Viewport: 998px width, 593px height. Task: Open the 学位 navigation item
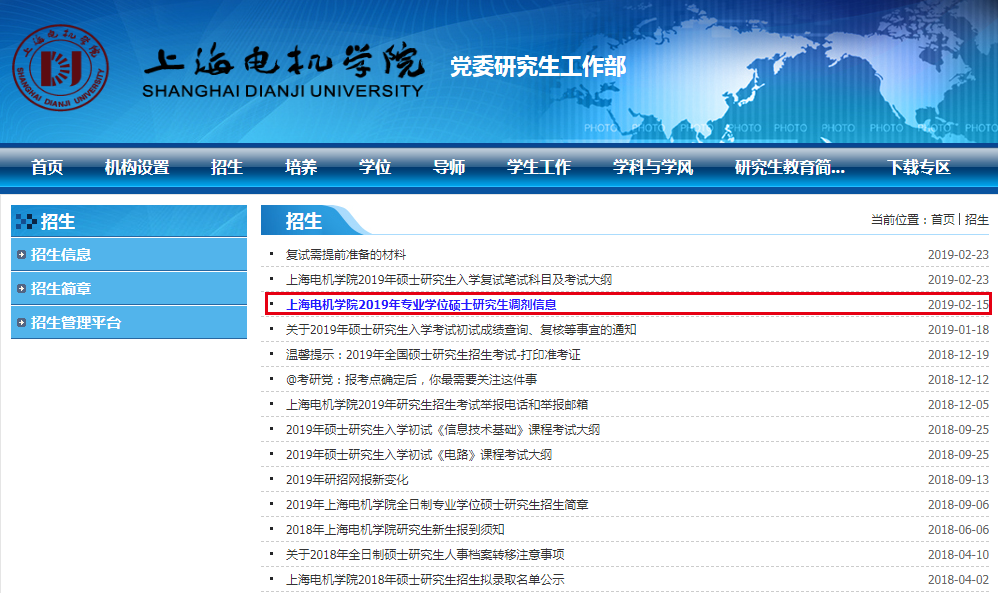[374, 167]
